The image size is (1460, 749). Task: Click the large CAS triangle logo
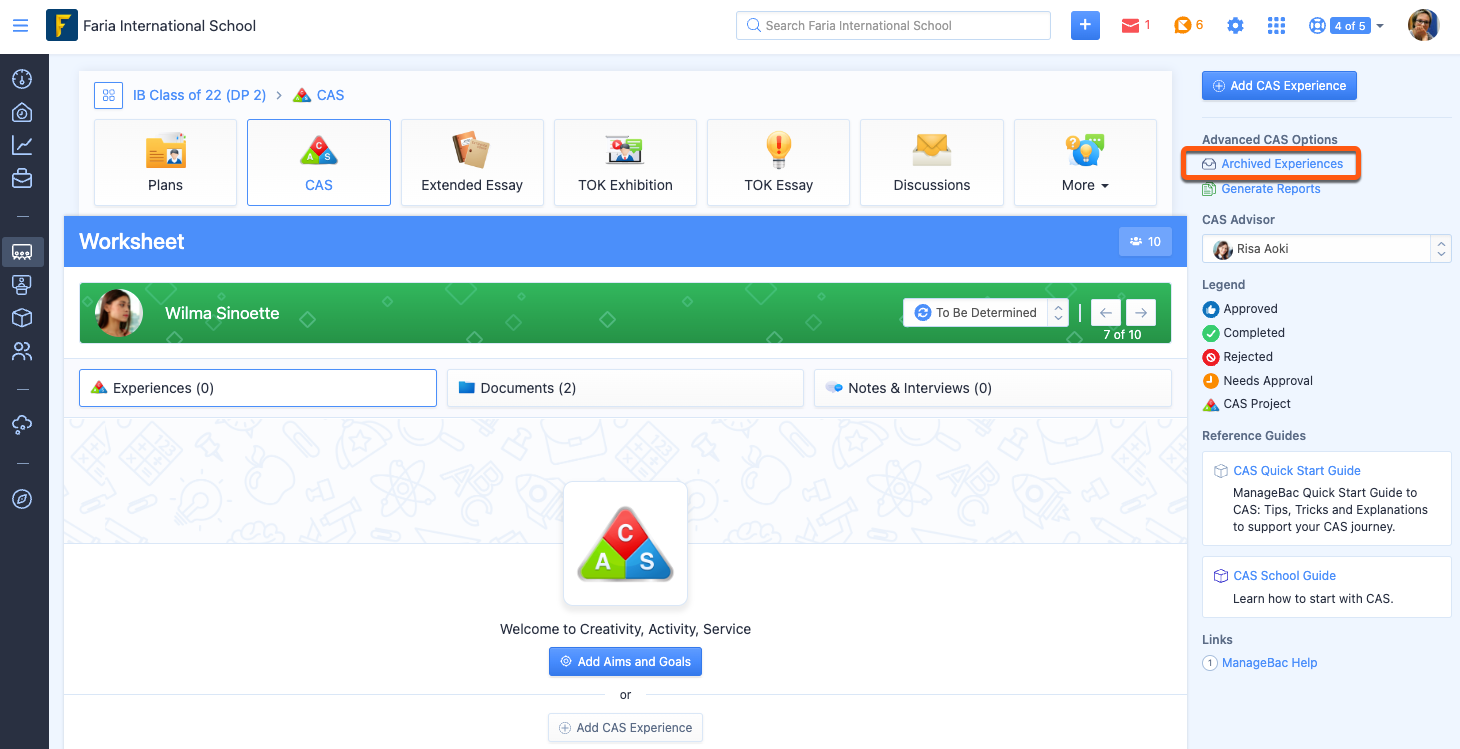pos(625,544)
